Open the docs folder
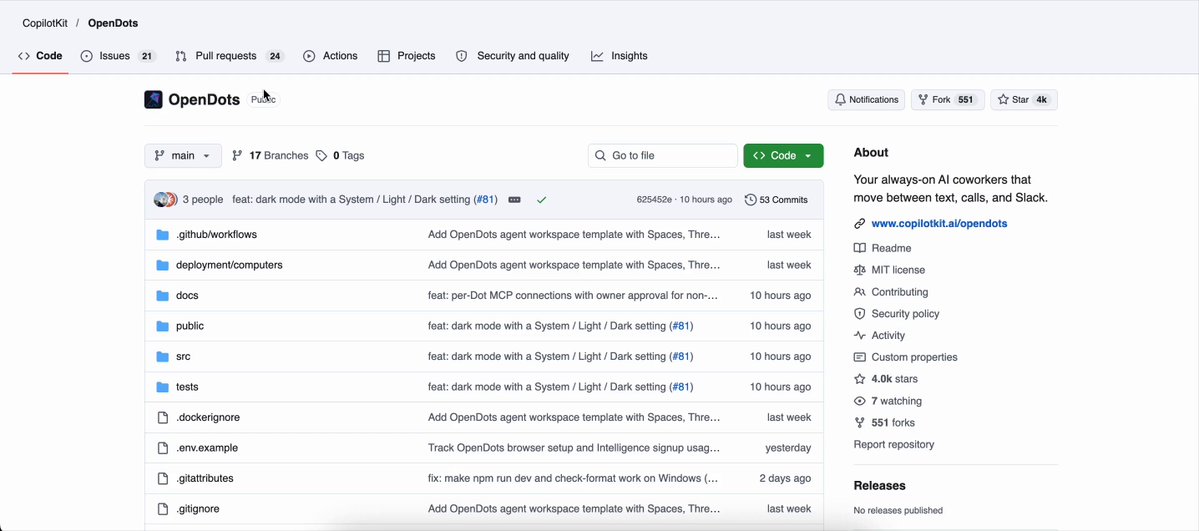 click(187, 295)
